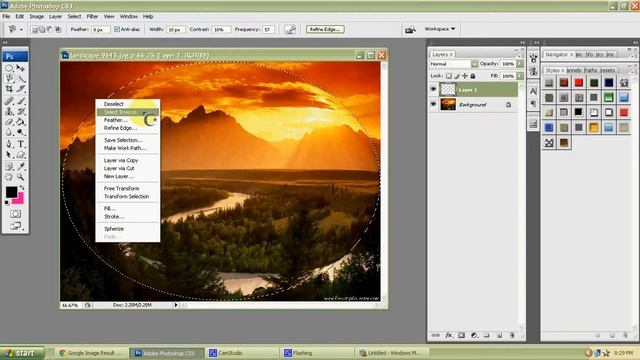Change the screen mode from toolbox
Viewport: 640px width, 360px height.
(x=15, y=226)
